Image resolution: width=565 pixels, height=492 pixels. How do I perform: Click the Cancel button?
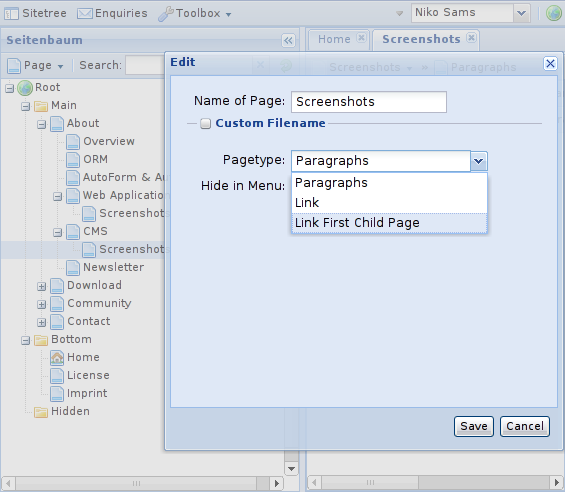click(x=525, y=426)
